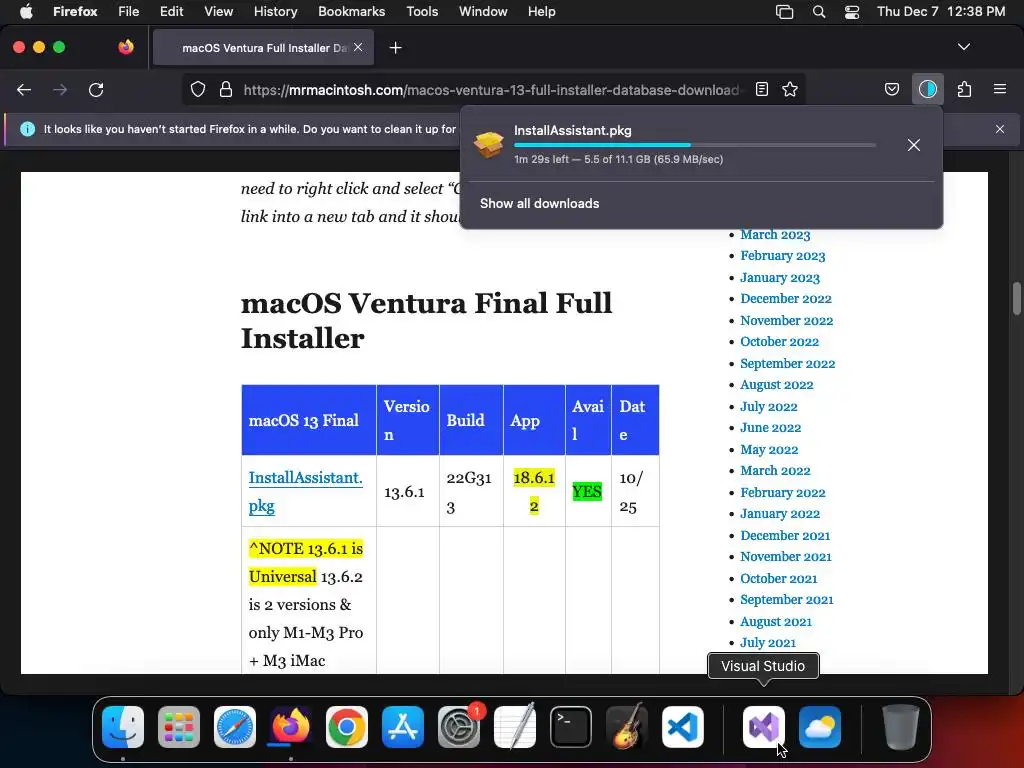Open the downloads panel toolbar button

(x=927, y=89)
